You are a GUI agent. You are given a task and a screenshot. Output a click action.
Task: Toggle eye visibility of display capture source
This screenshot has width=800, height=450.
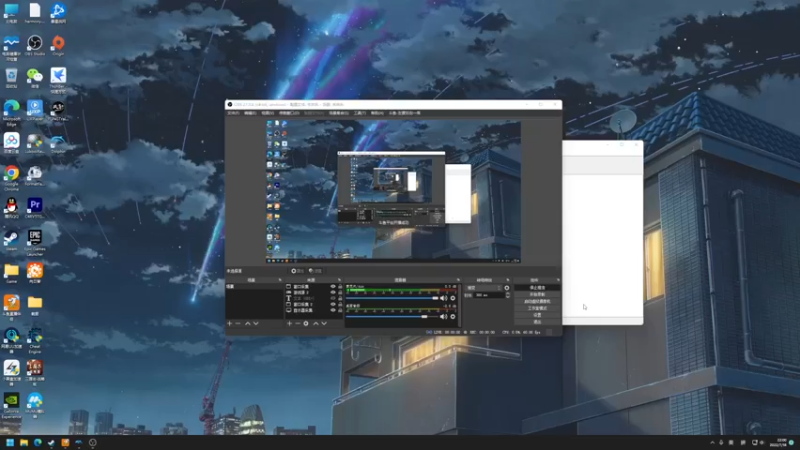(333, 310)
